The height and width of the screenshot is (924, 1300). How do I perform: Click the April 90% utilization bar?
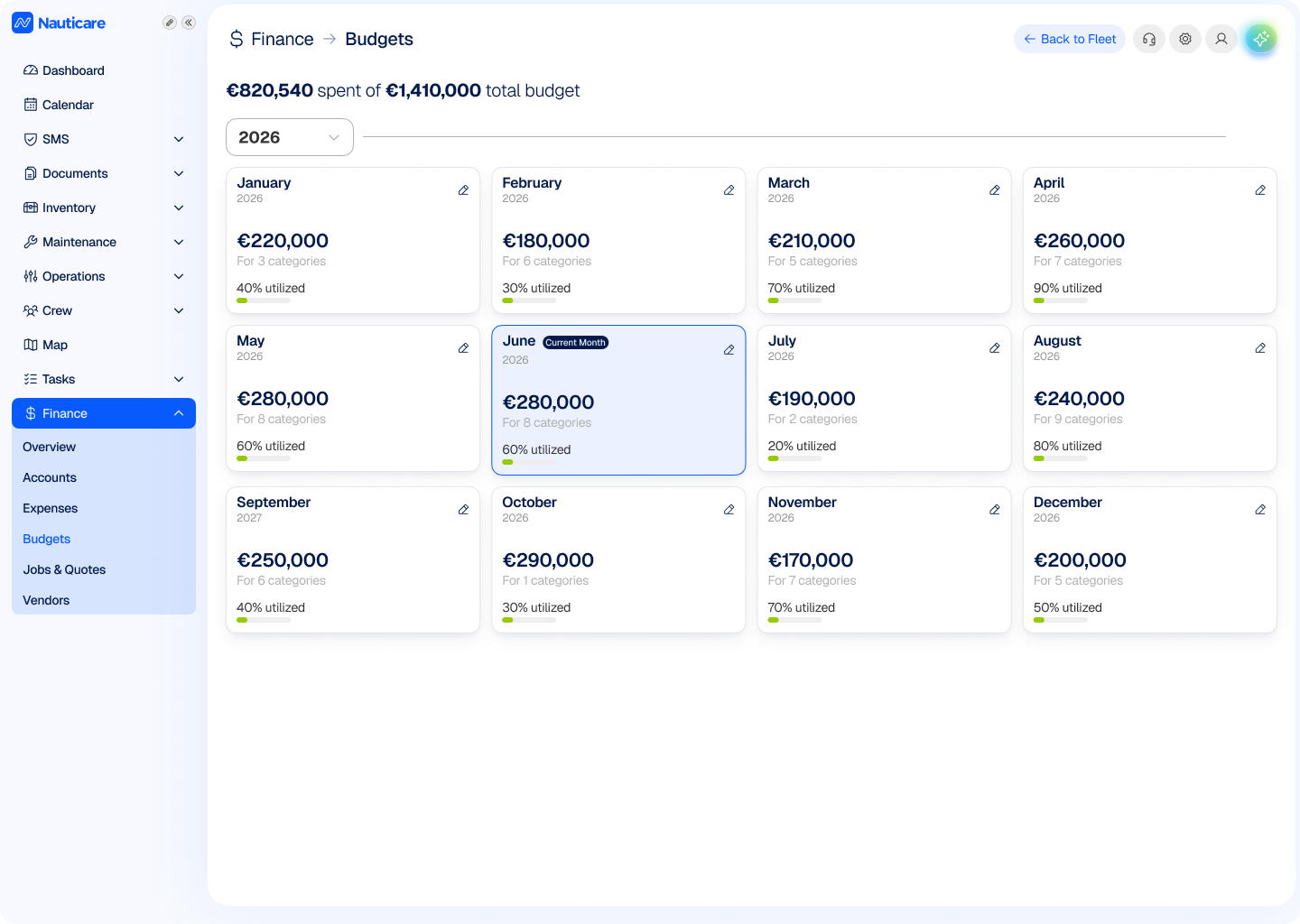click(1061, 300)
